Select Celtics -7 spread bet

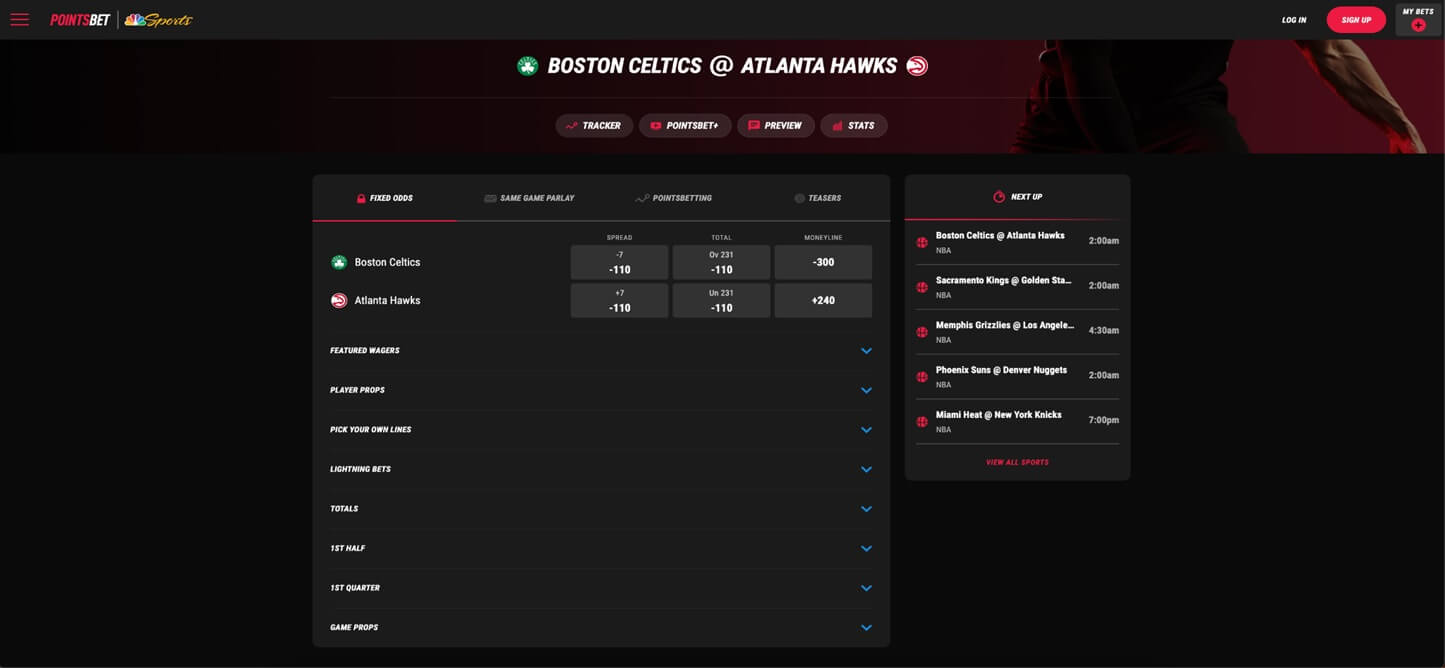tap(619, 262)
